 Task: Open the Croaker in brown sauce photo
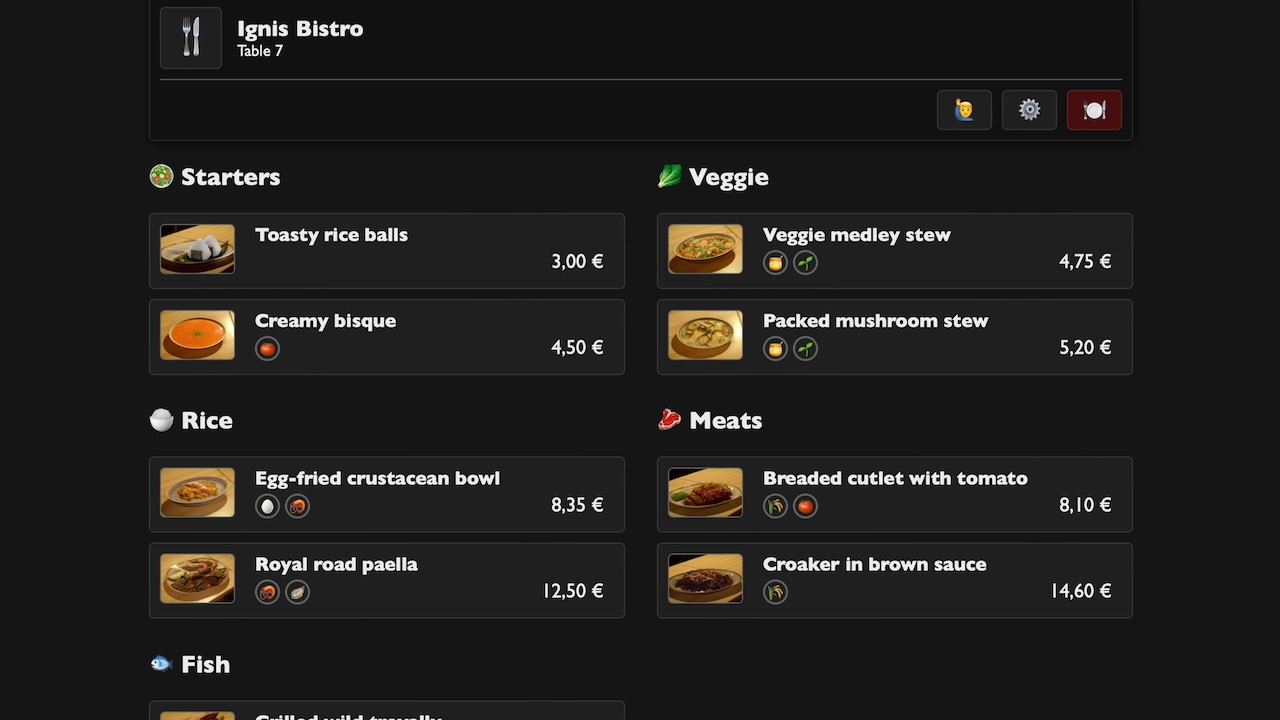706,579
